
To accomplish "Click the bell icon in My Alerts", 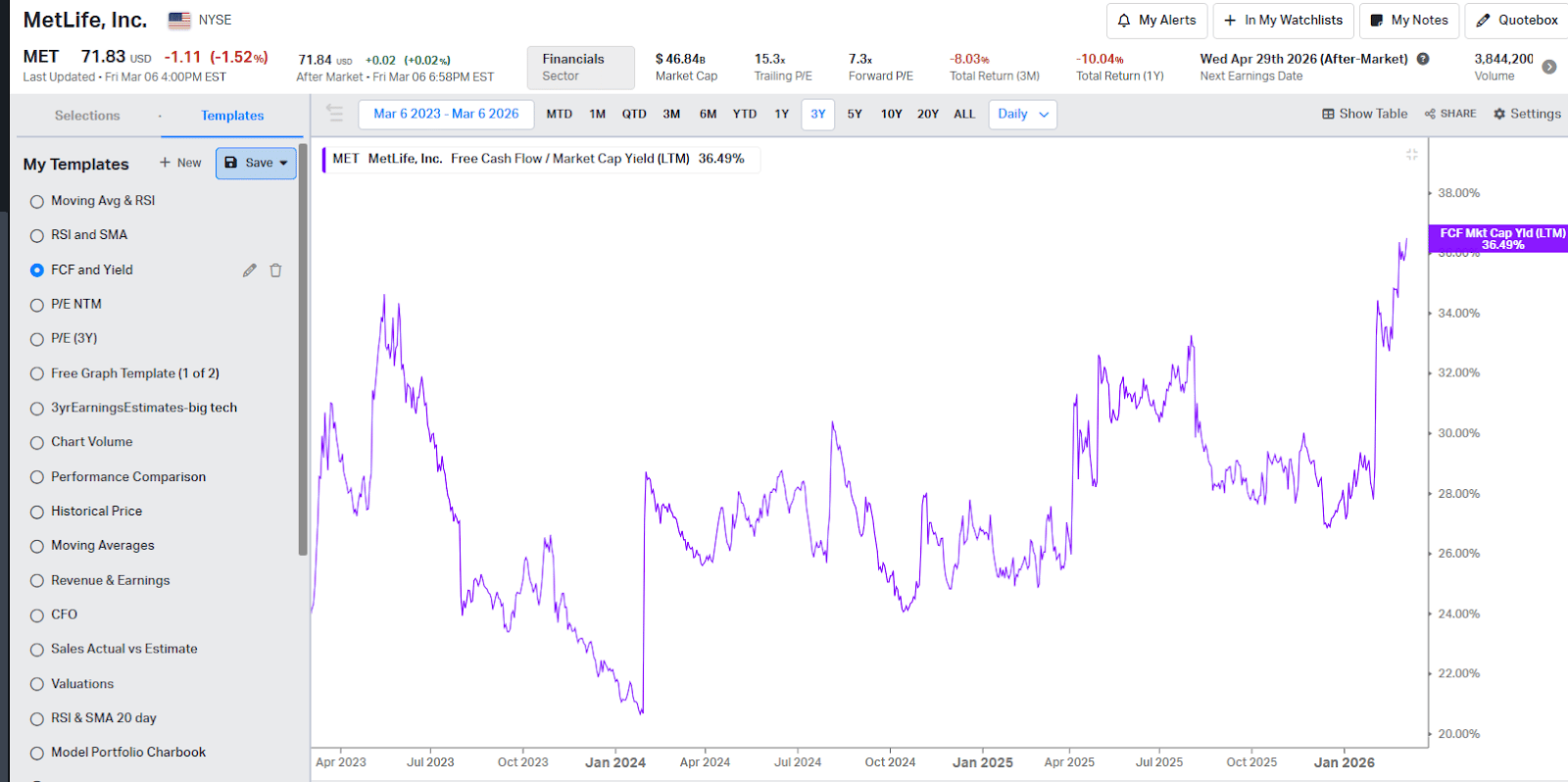I will (1124, 21).
